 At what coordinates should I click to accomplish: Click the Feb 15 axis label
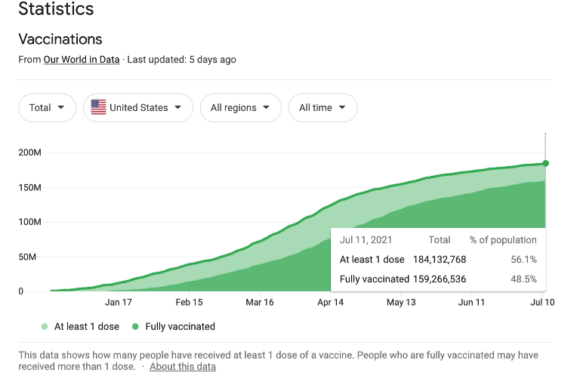(x=189, y=302)
